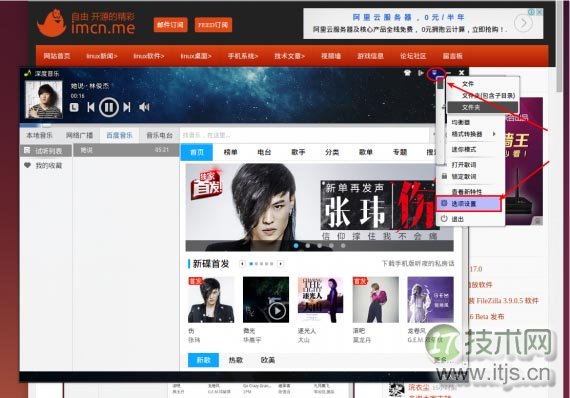Open the FileZilla 3.9.0.5 article link
The width and height of the screenshot is (570, 398).
coord(504,301)
